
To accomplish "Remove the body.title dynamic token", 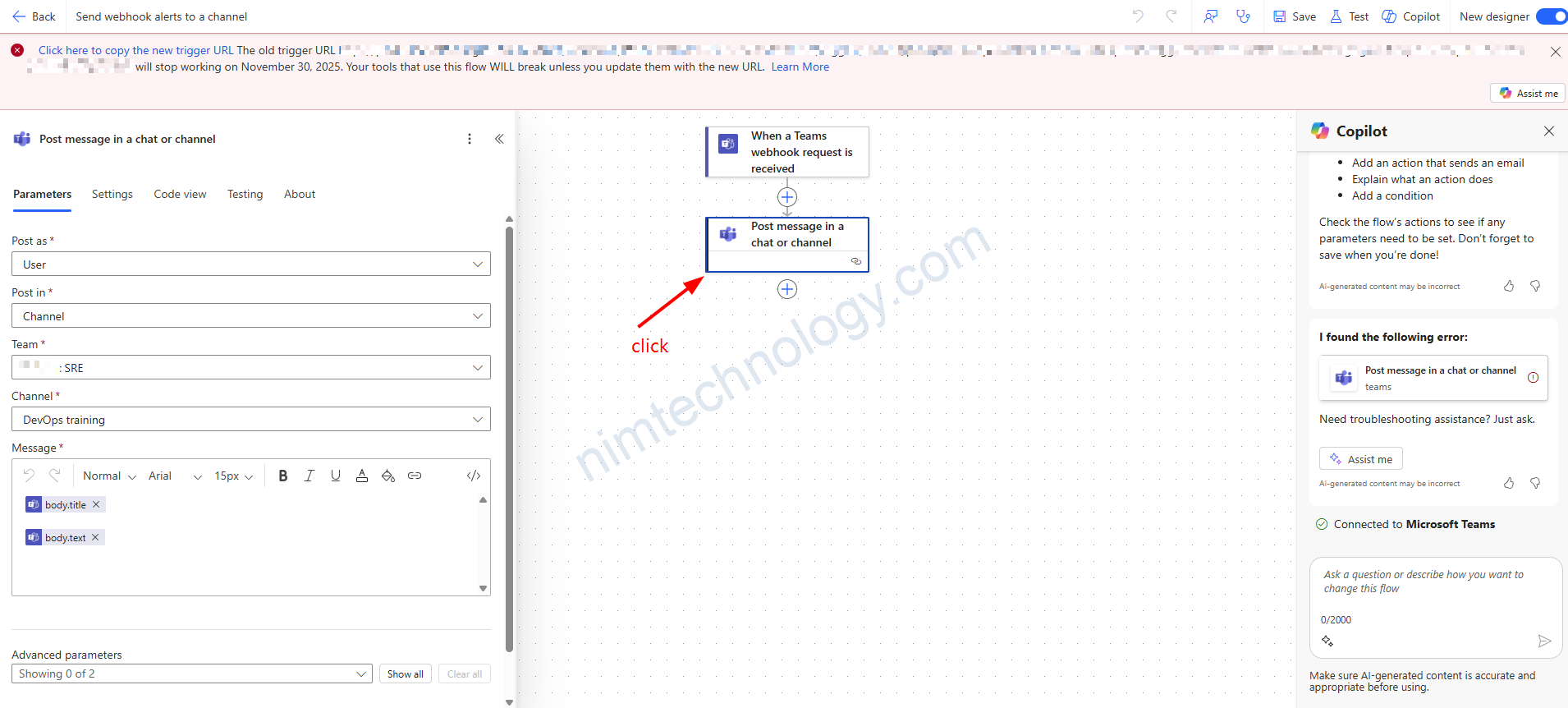I will point(96,504).
